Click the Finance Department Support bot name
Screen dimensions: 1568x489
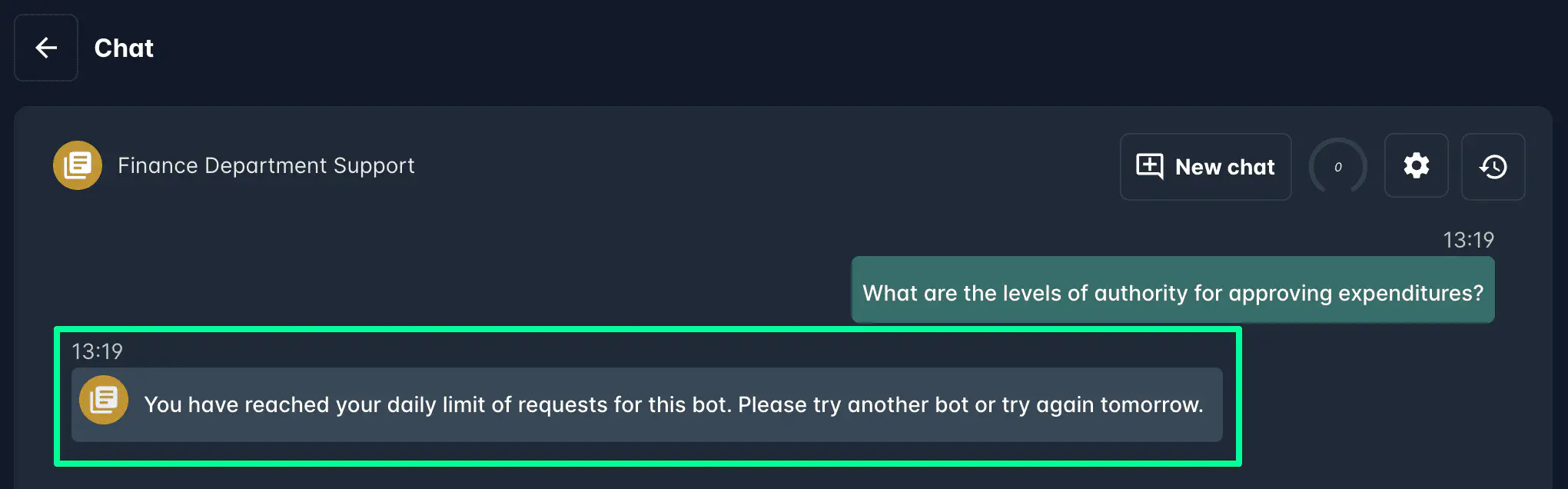(x=266, y=165)
